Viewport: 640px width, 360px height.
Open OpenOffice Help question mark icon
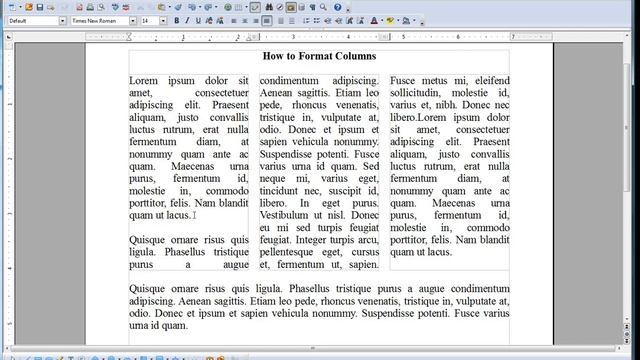[338, 7]
